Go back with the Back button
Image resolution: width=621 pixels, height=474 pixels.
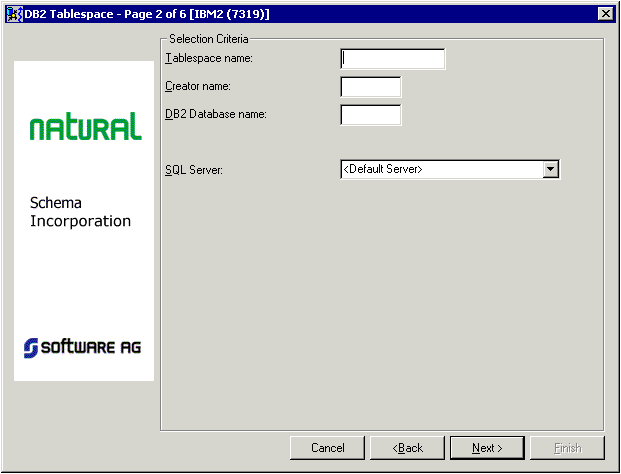click(x=408, y=448)
